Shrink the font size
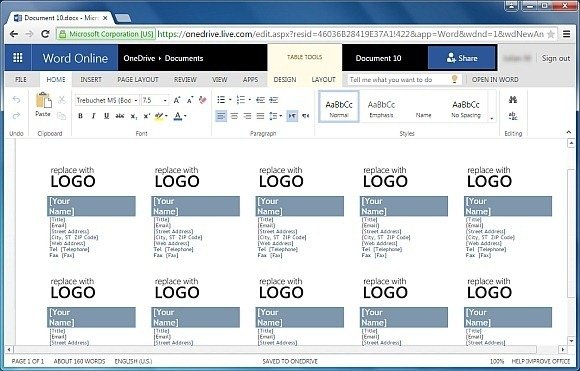Screen dimensions: 580x371 click(190, 100)
